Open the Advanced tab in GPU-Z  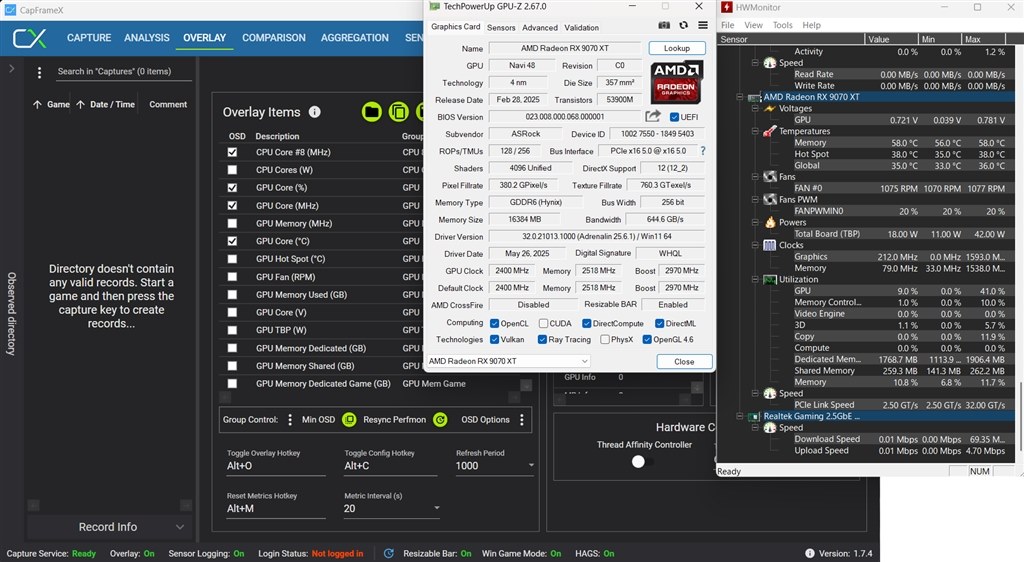[540, 27]
